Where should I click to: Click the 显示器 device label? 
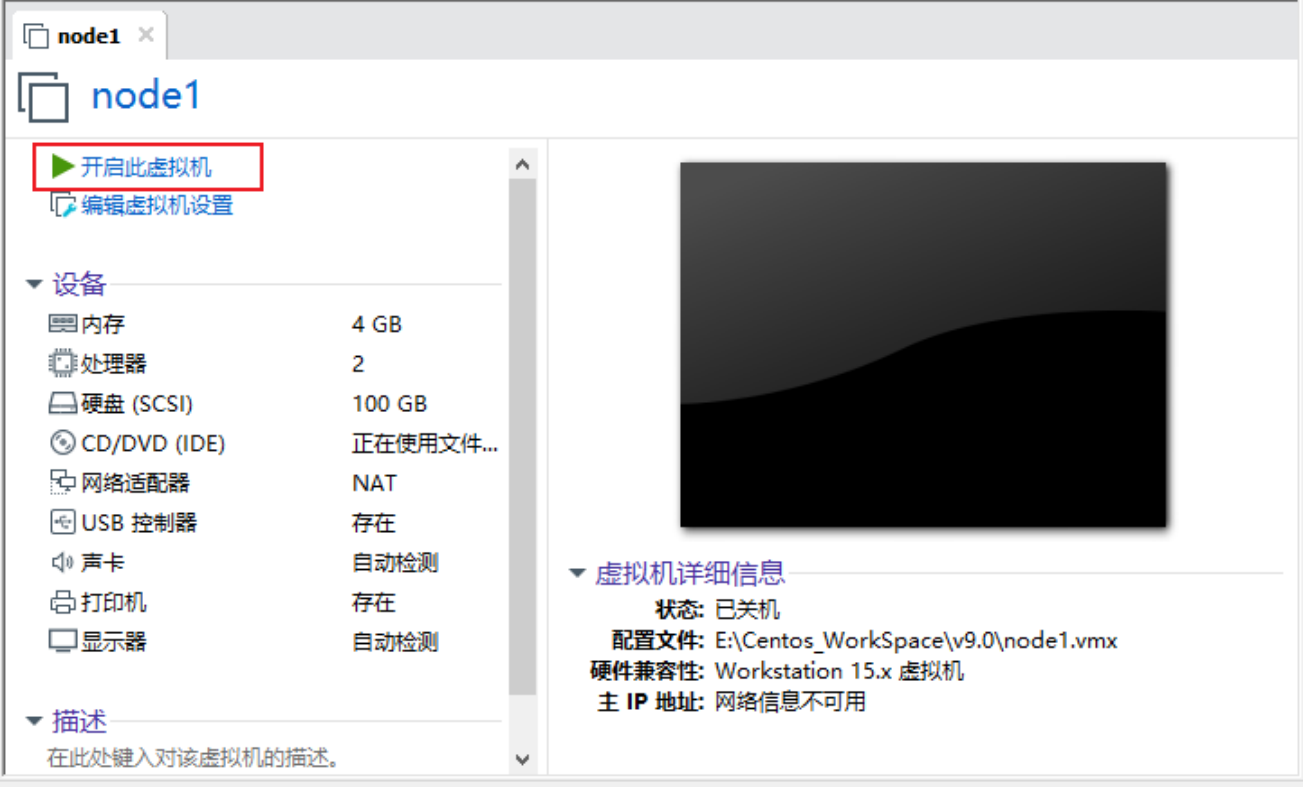point(114,641)
